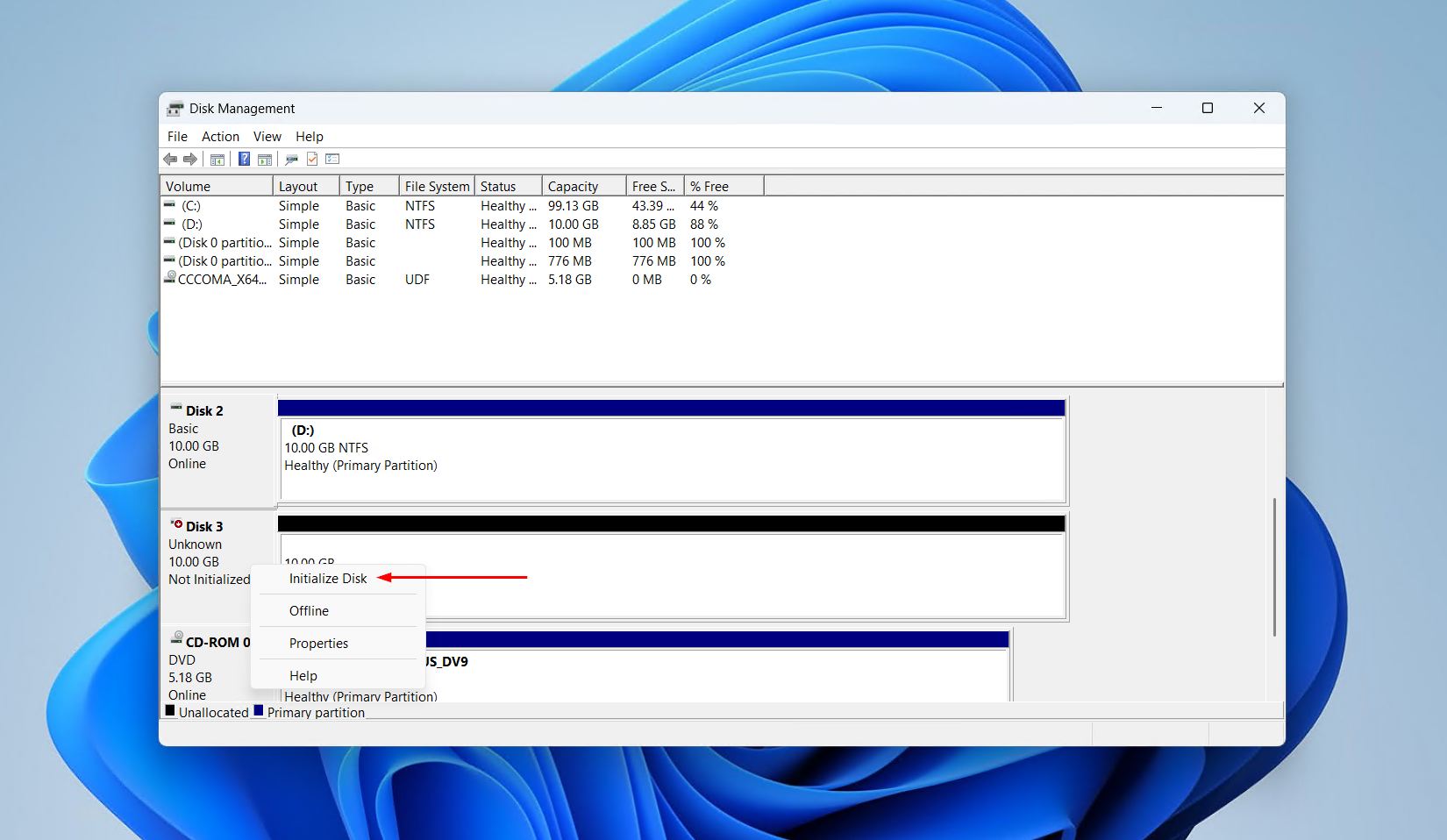Click the (D:) volume drive icon in list
This screenshot has width=1447, height=840.
point(169,224)
